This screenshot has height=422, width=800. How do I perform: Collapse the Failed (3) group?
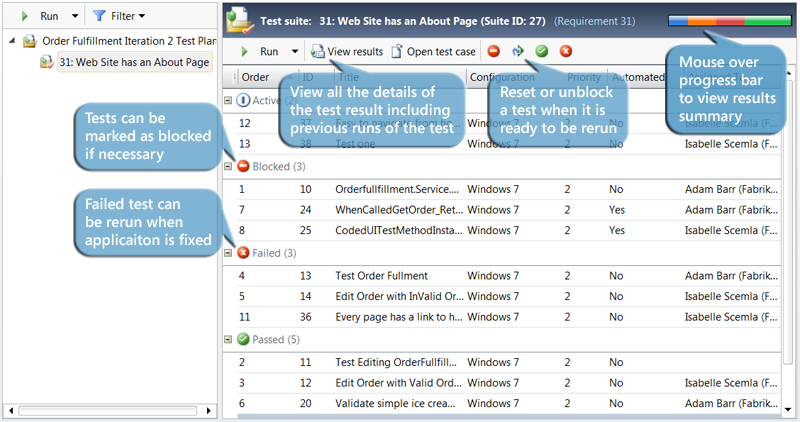point(228,253)
